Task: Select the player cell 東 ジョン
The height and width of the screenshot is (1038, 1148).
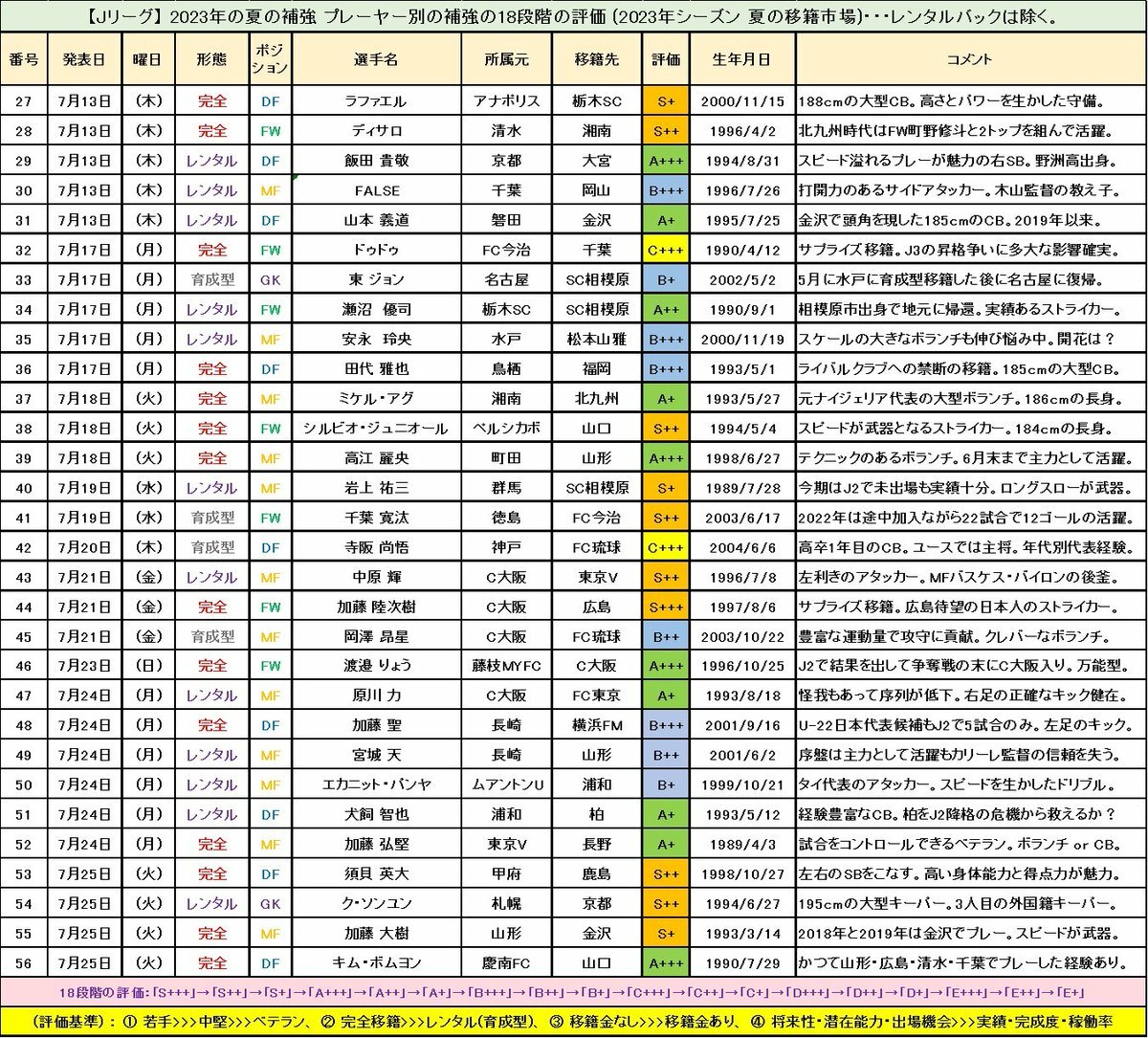Action: click(x=375, y=279)
